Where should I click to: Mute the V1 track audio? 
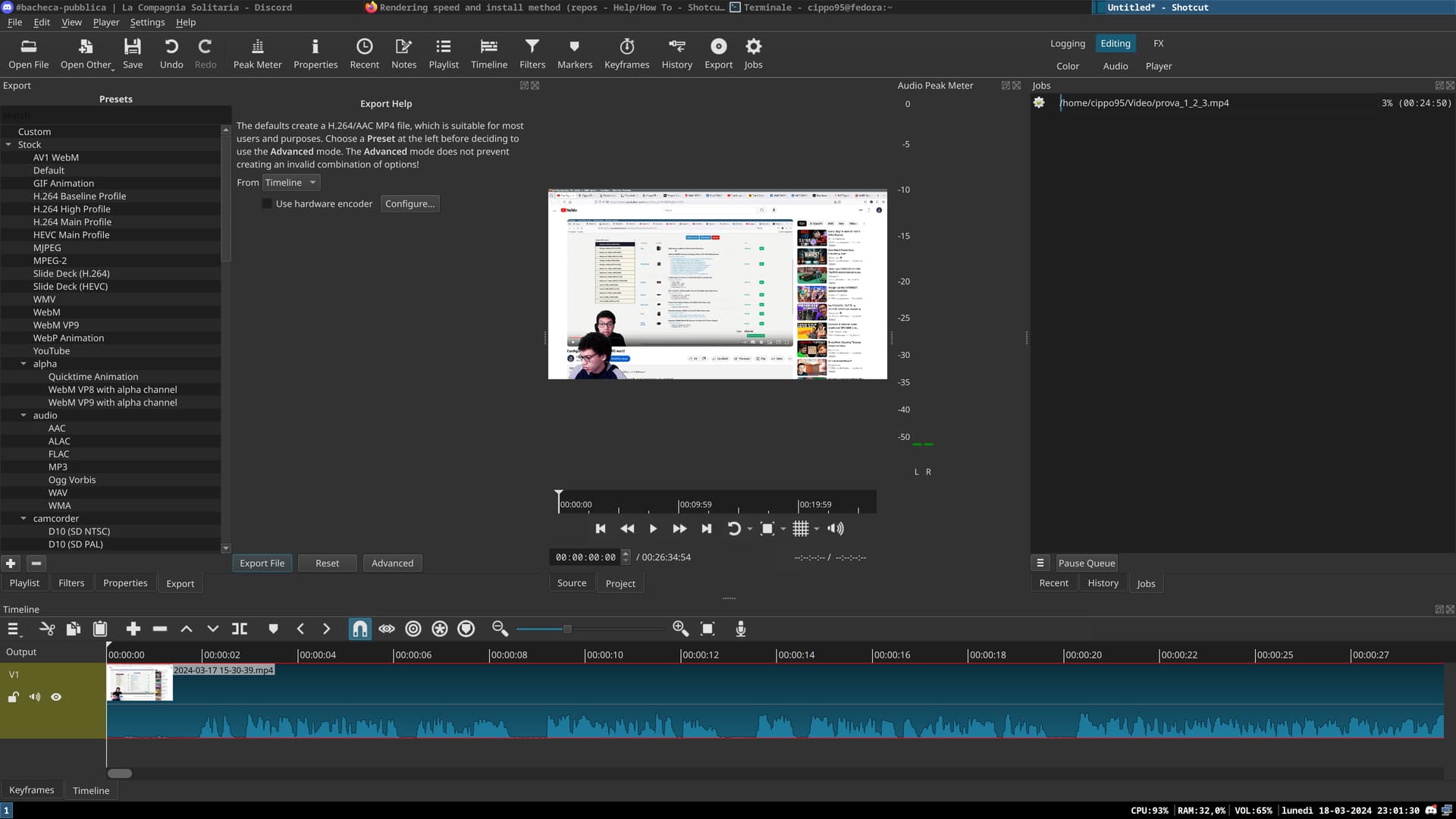(34, 696)
